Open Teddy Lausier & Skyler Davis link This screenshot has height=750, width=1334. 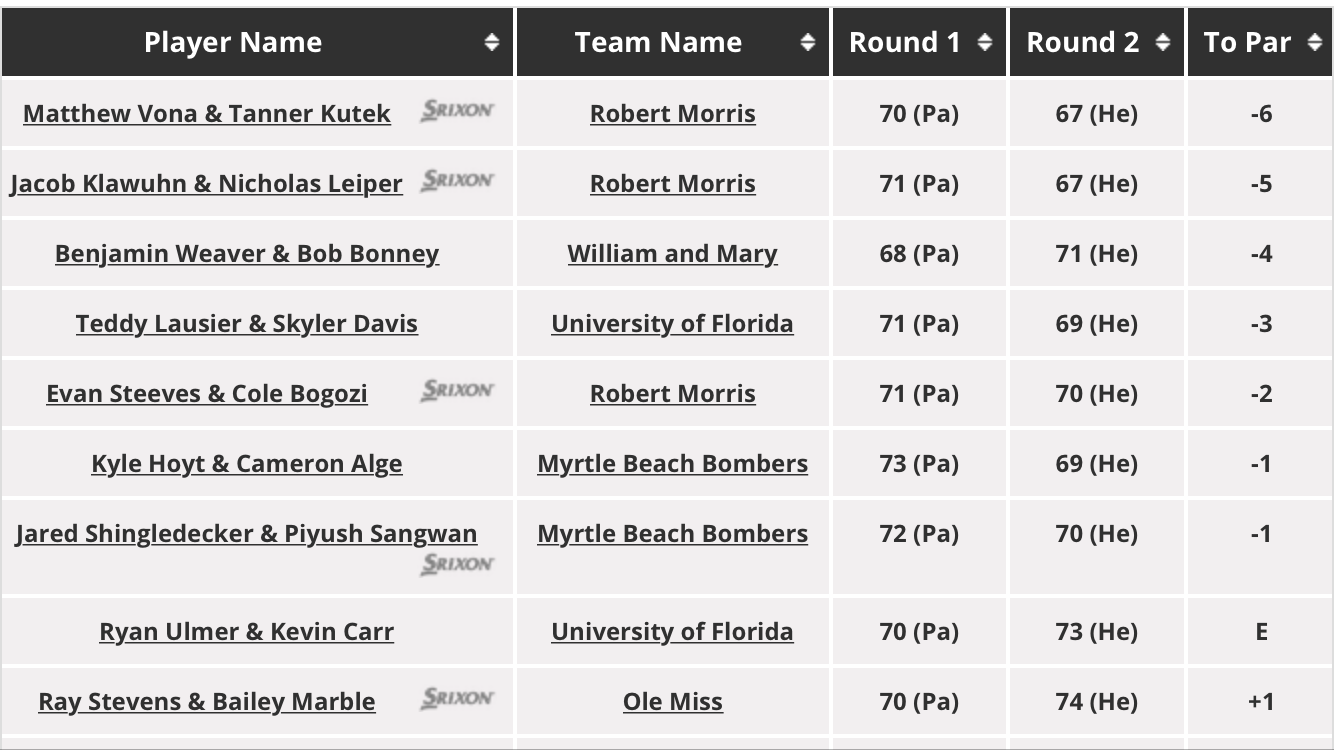[x=247, y=324]
